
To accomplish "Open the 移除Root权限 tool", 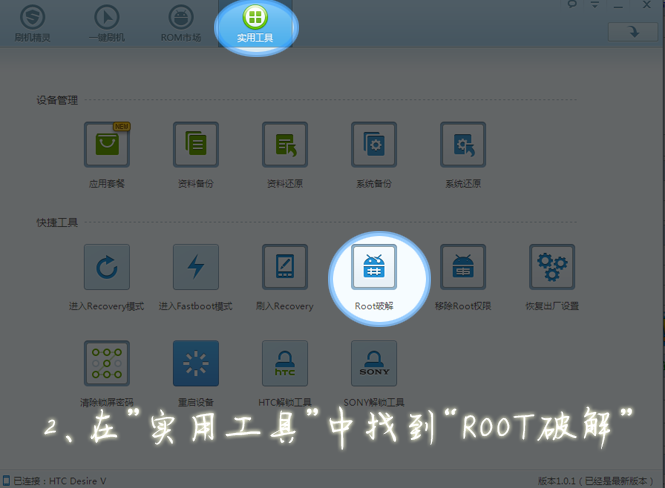I will pyautogui.click(x=463, y=267).
